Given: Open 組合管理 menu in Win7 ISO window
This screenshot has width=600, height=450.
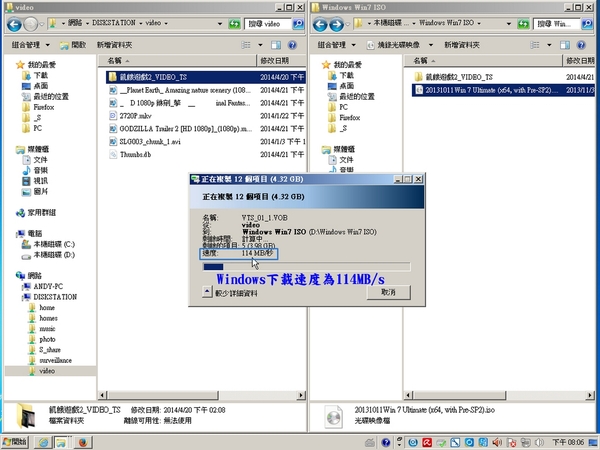Looking at the screenshot, I should pos(337,45).
